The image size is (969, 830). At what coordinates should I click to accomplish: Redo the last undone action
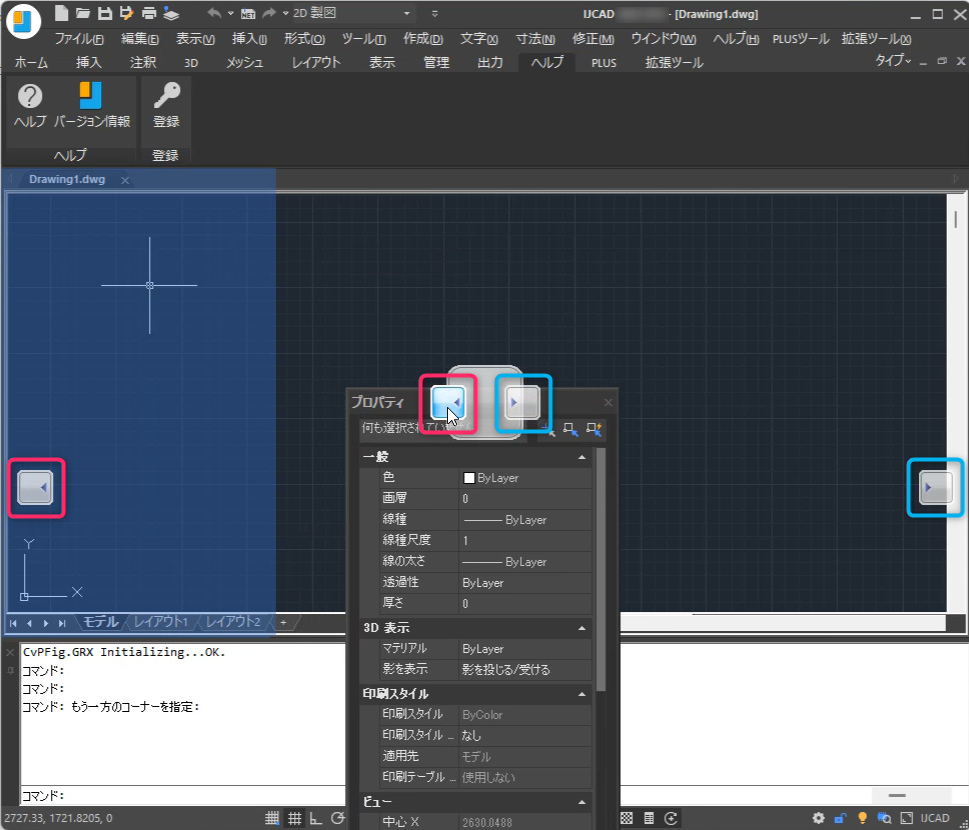click(269, 13)
